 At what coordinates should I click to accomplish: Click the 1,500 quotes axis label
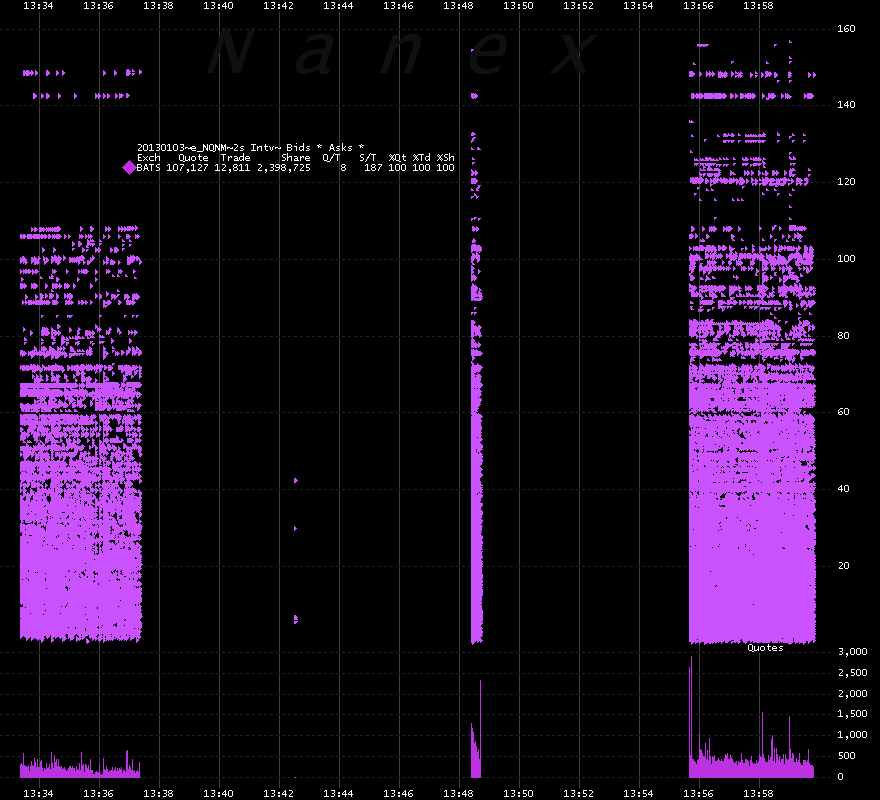coord(852,714)
